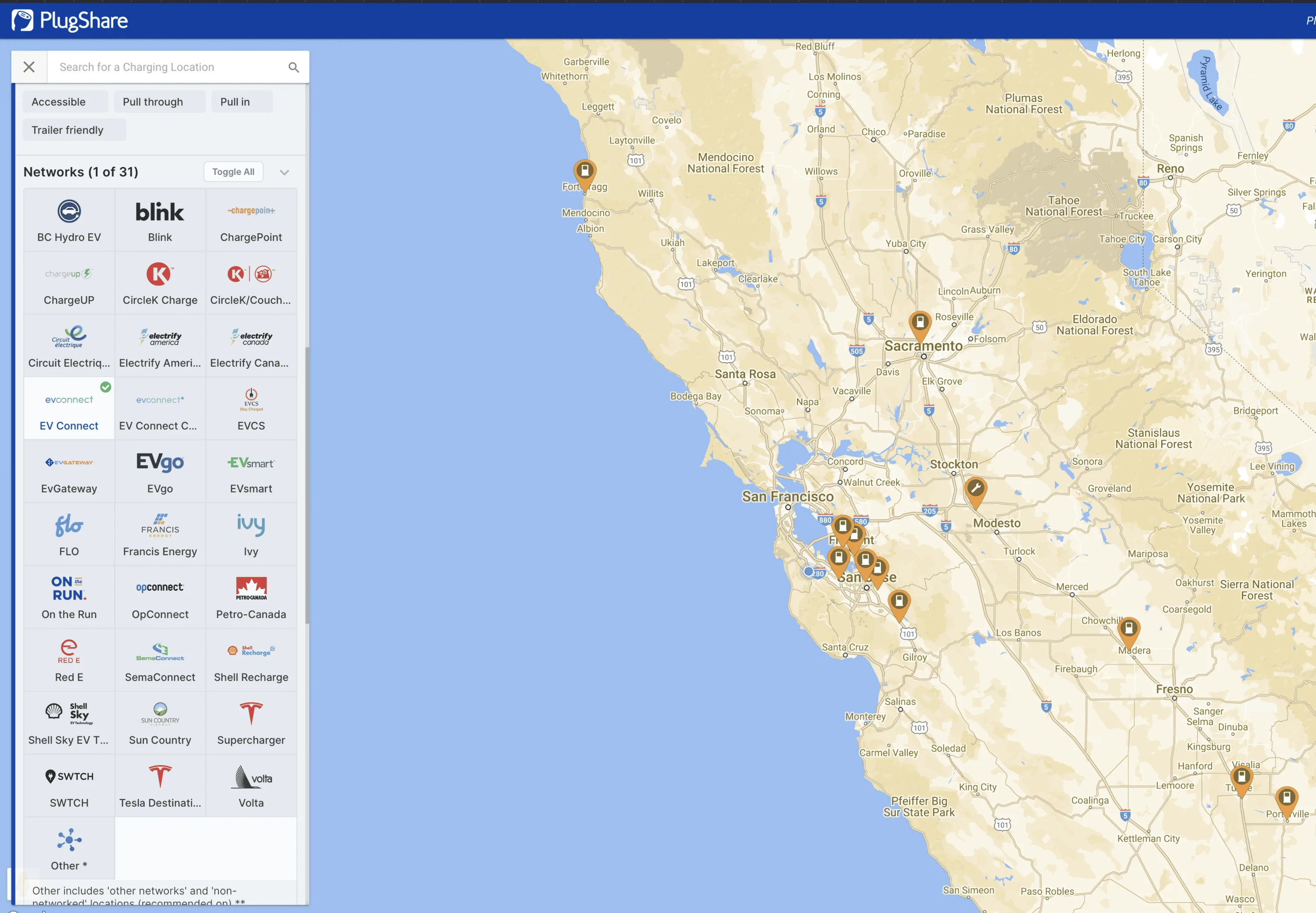Select the CircleK/Couche-Tard network
This screenshot has height=913, width=1316.
[251, 283]
